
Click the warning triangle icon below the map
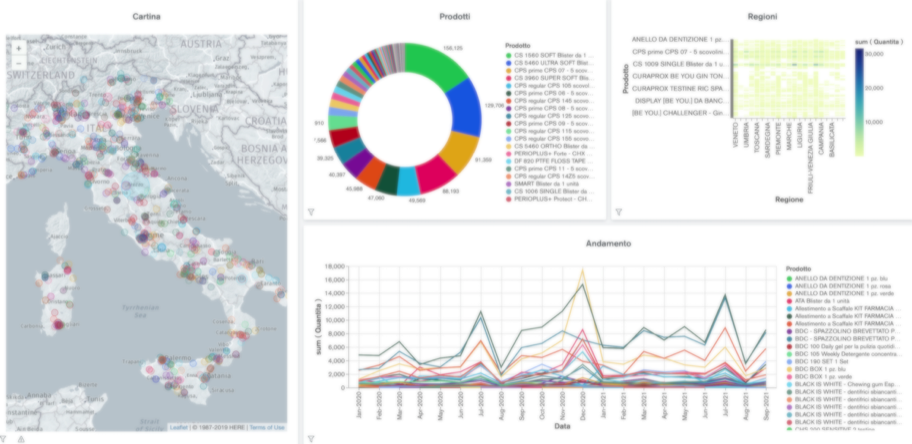[21, 439]
